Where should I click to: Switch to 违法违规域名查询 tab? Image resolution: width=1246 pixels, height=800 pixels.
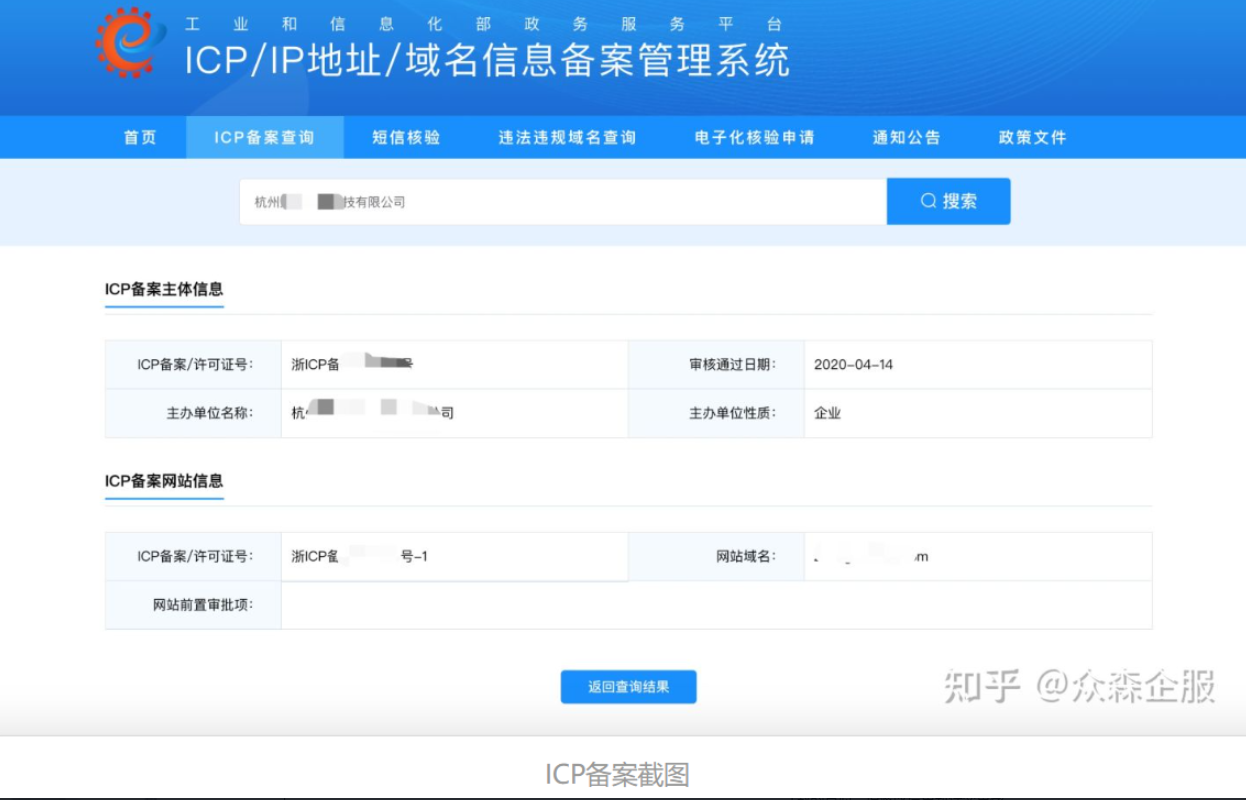567,138
